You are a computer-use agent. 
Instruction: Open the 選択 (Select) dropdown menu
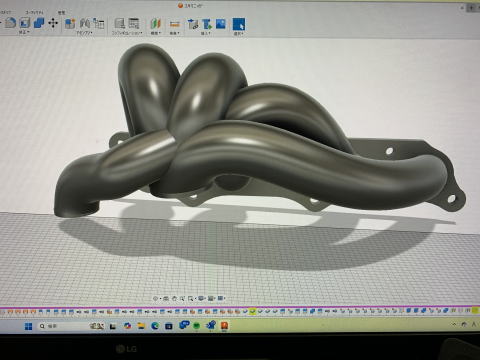coord(239,34)
